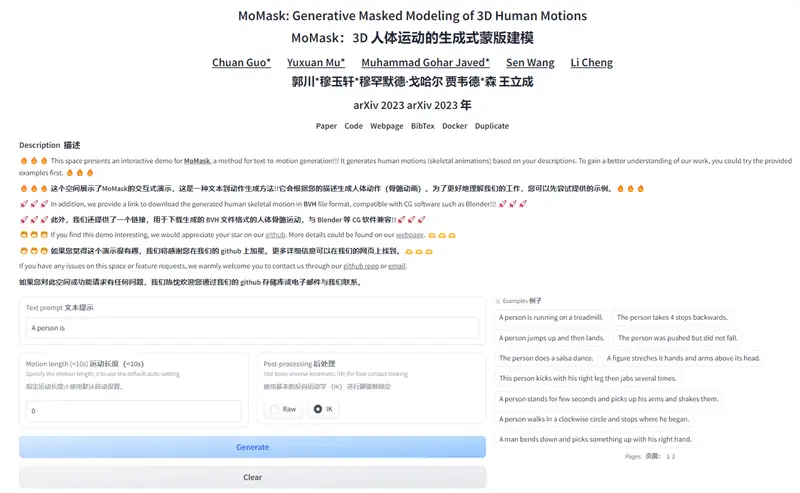Open the Docker link
Image resolution: width=800 pixels, height=493 pixels.
454,126
